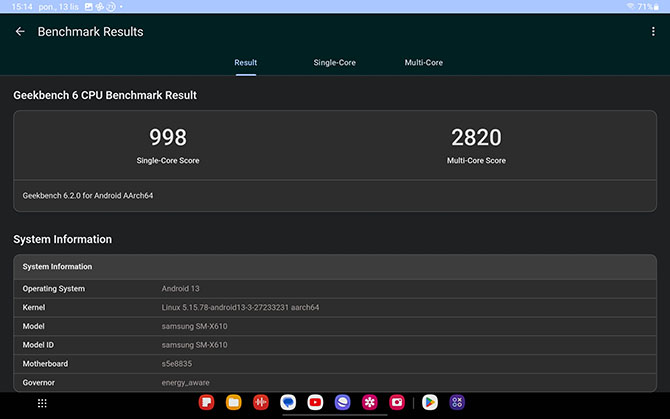
Task: Tap the 'Operating System' row label
Action: click(x=54, y=289)
